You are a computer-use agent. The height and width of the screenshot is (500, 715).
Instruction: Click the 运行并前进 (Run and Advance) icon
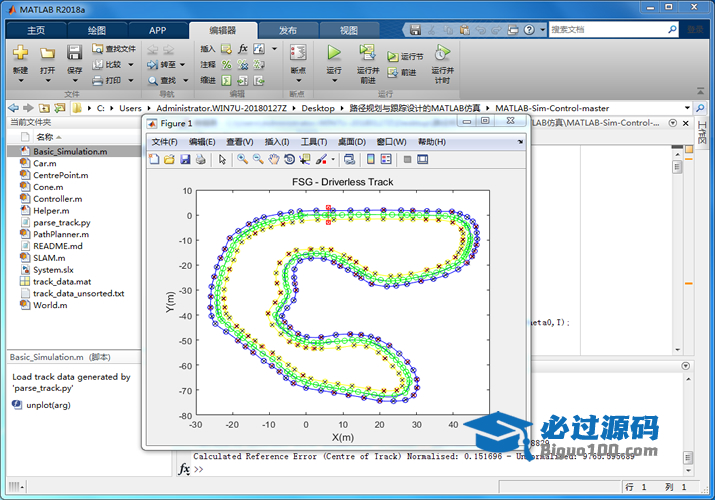click(x=368, y=52)
